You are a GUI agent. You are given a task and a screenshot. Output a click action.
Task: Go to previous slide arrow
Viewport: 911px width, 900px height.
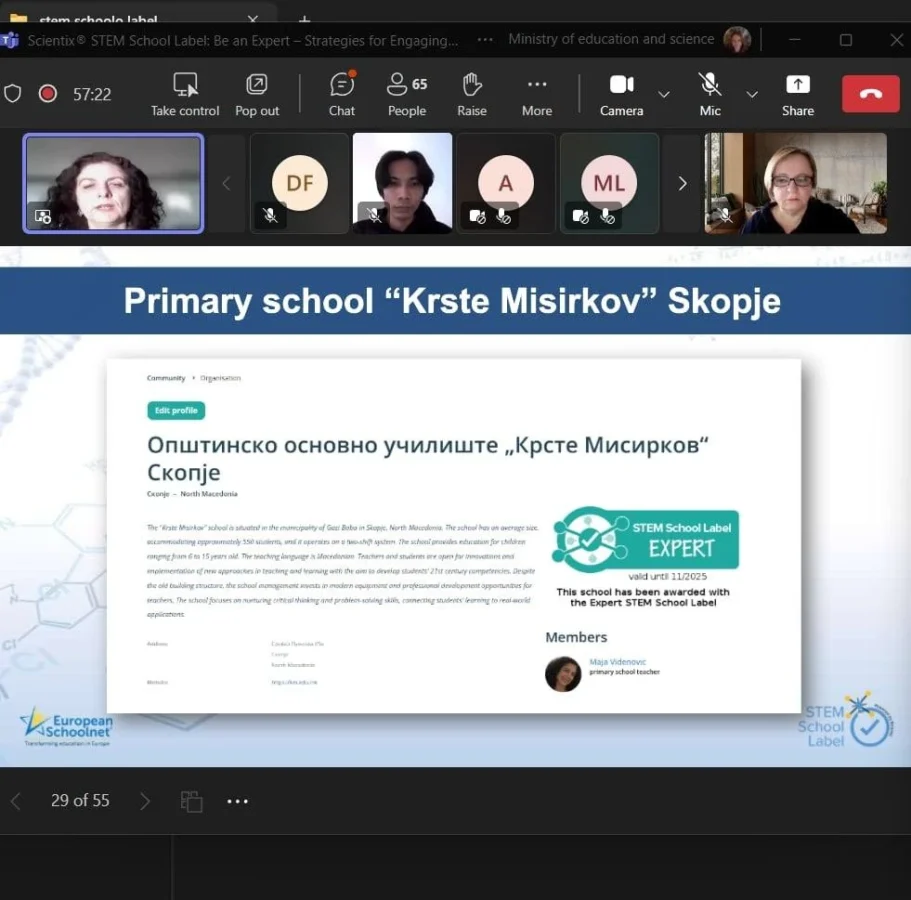tap(16, 801)
